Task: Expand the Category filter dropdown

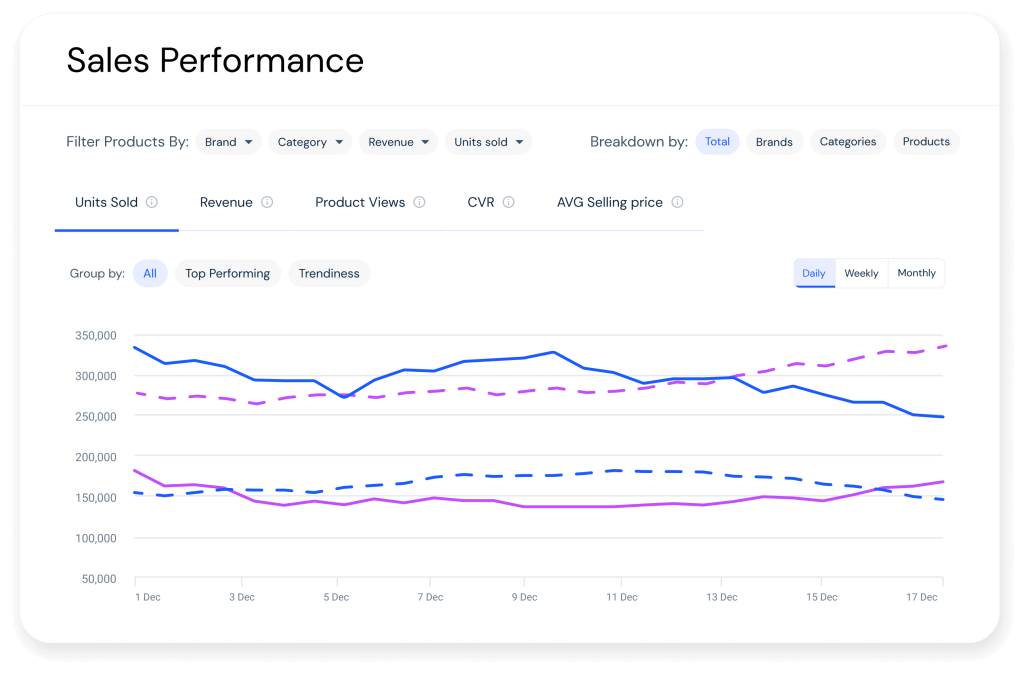Action: [310, 141]
